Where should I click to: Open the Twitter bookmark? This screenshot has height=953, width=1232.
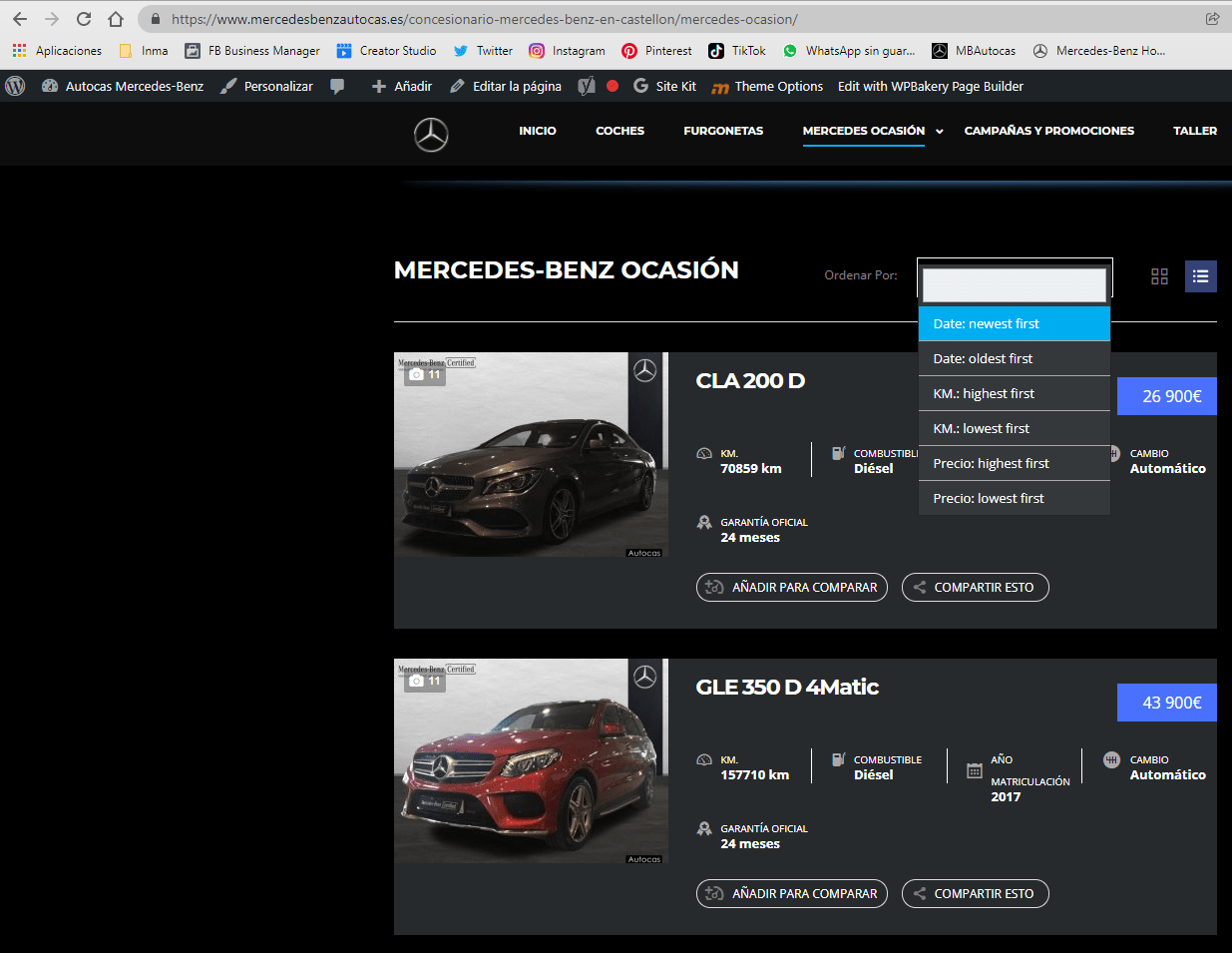pos(483,51)
